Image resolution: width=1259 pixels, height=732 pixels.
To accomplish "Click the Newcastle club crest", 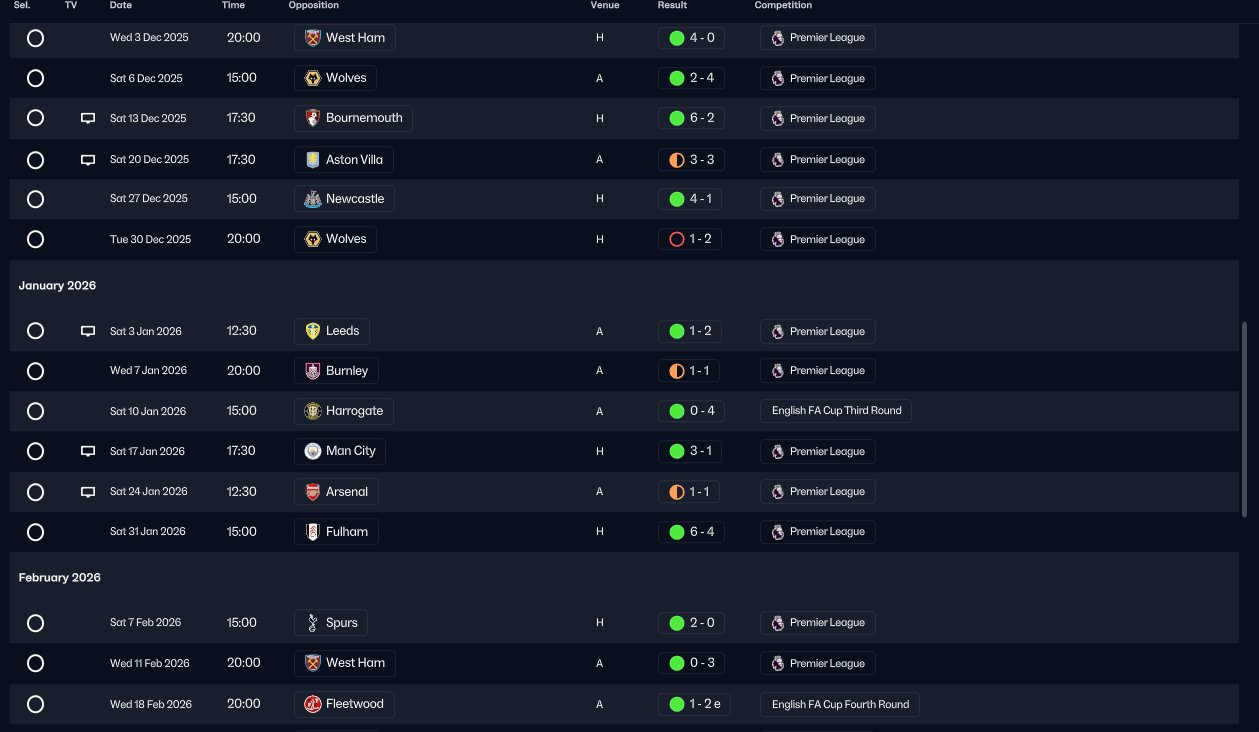I will coord(312,199).
